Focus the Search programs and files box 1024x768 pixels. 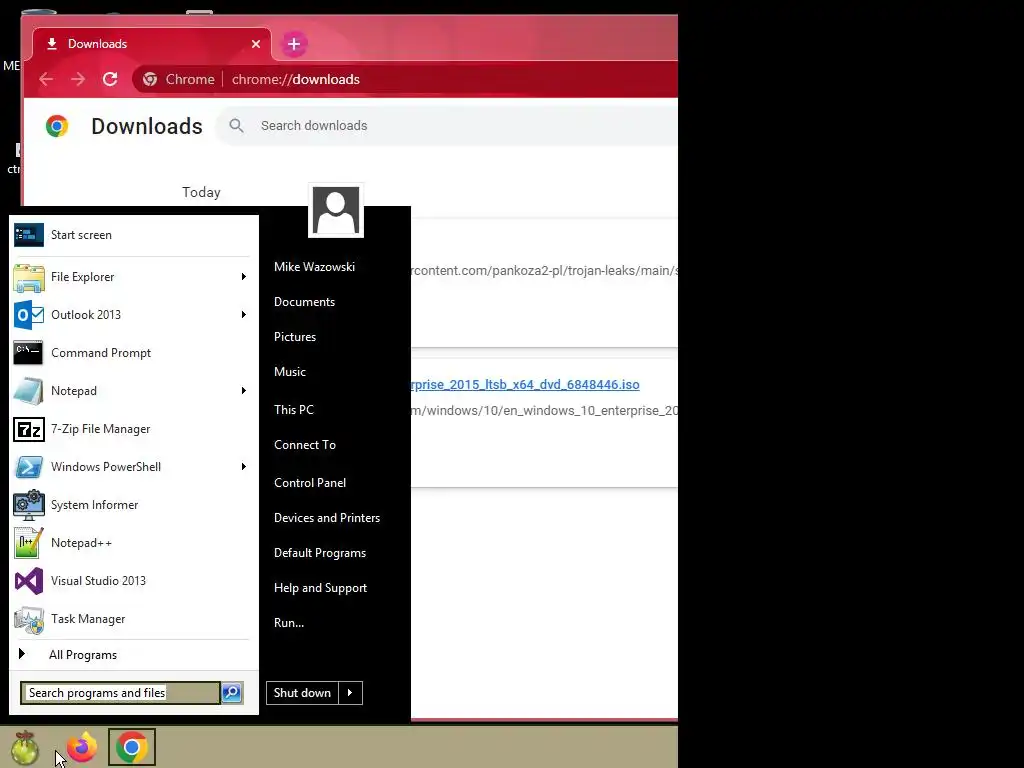click(x=120, y=693)
